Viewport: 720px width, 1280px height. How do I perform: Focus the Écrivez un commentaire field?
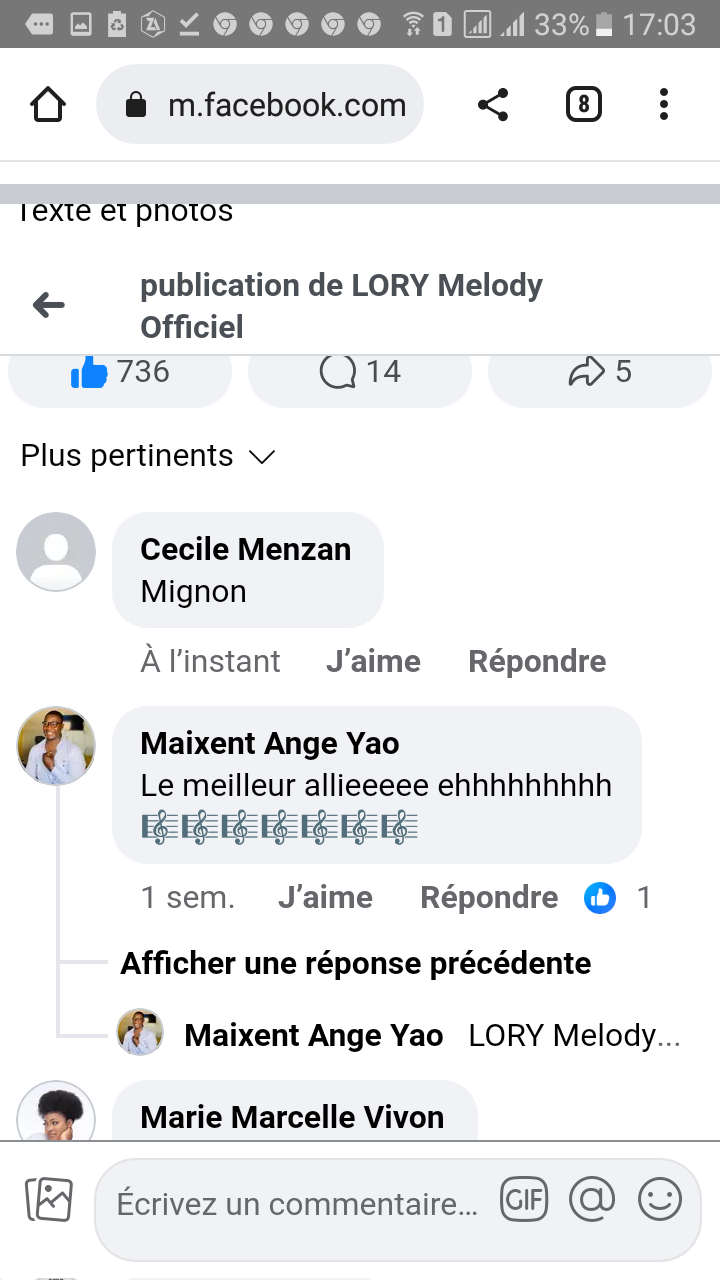297,1205
